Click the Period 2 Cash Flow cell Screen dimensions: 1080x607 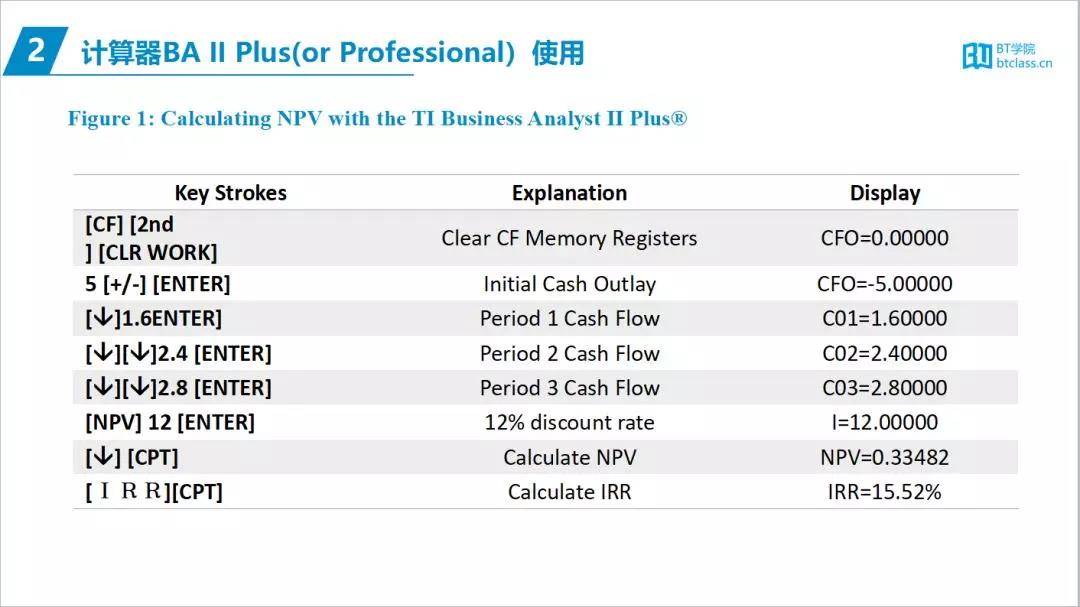pos(570,353)
